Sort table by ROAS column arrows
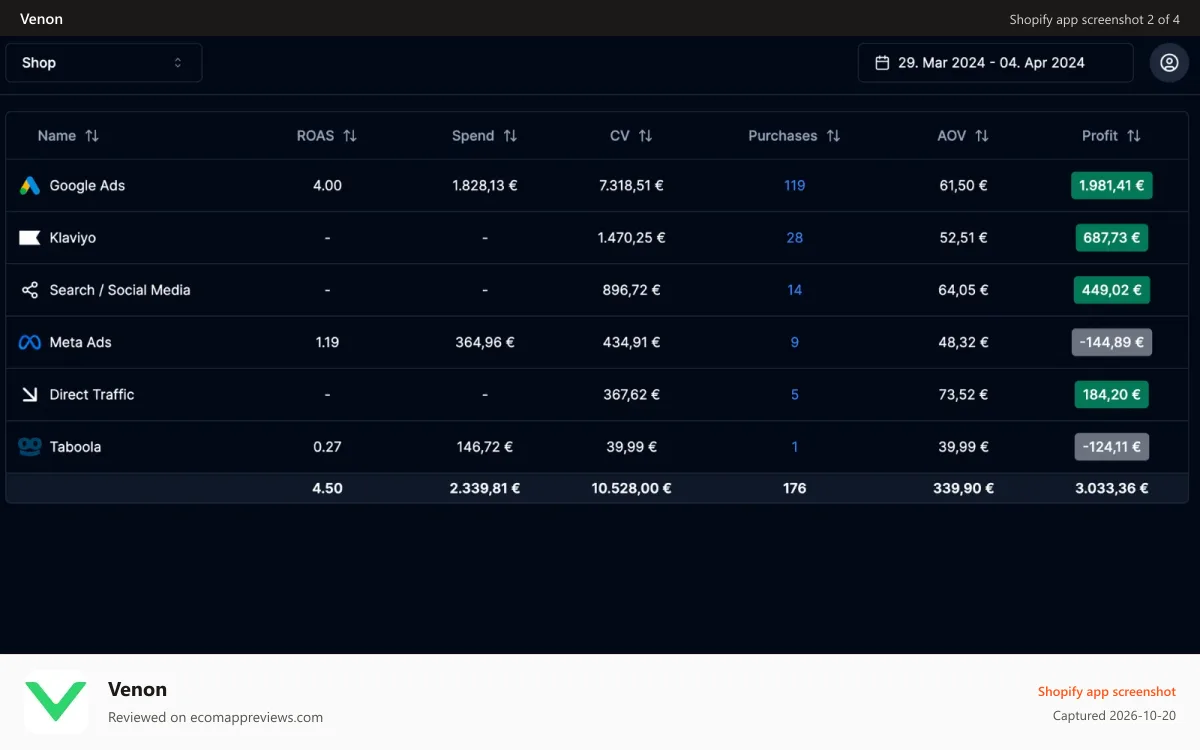This screenshot has width=1200, height=750. (350, 136)
